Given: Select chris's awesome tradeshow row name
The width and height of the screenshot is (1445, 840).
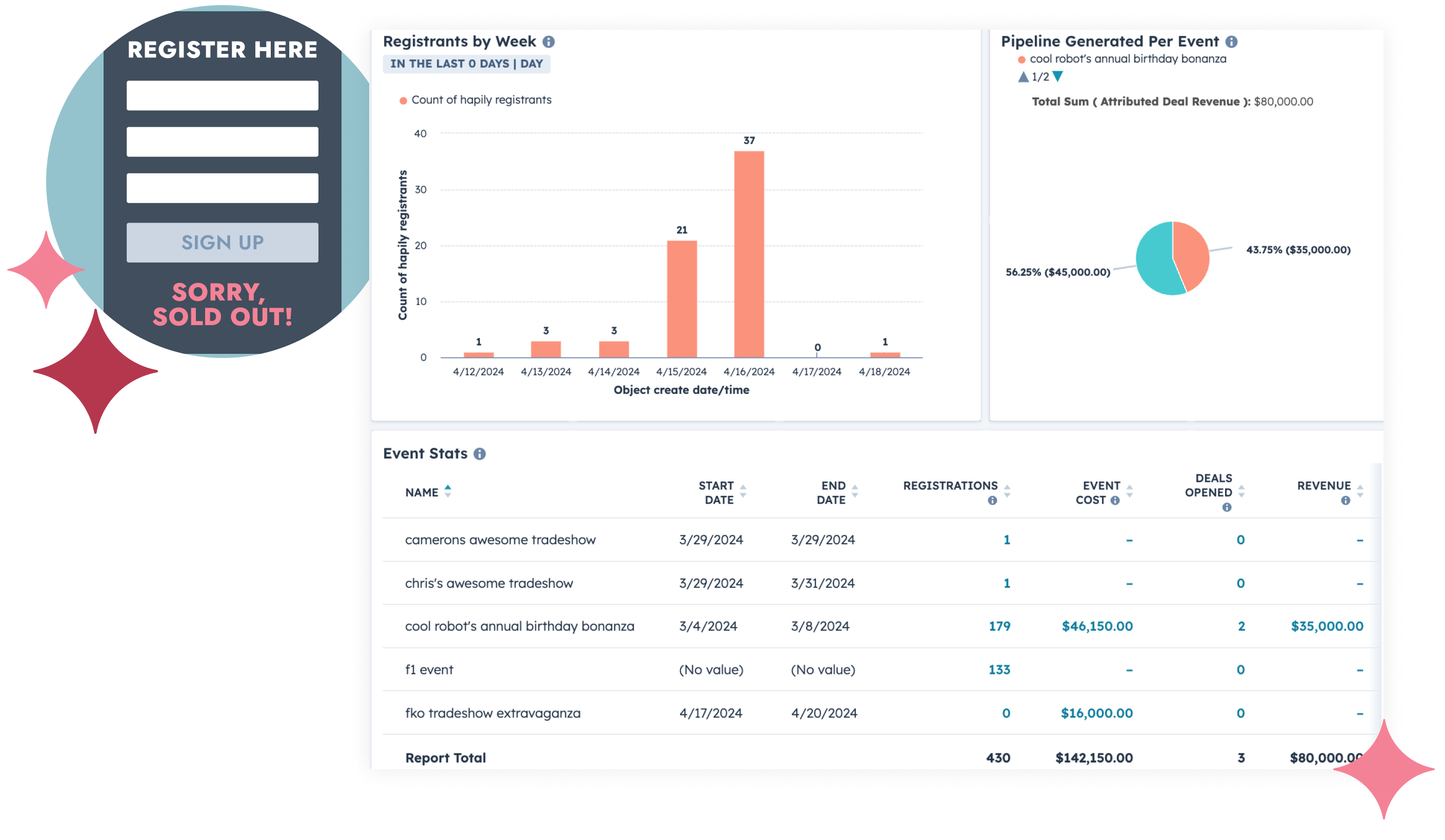Looking at the screenshot, I should (x=489, y=584).
